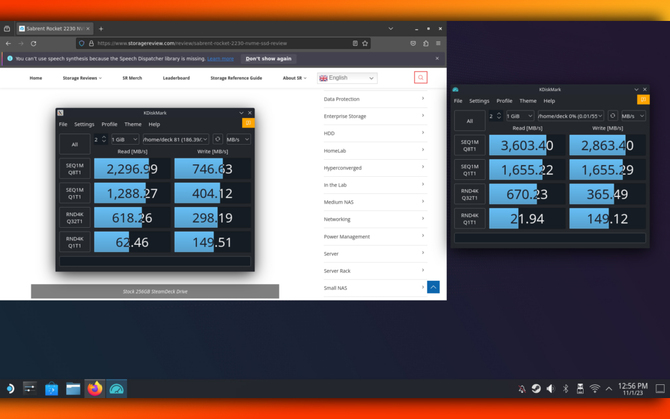Reload the storagereview page
The image size is (670, 419).
pos(33,43)
